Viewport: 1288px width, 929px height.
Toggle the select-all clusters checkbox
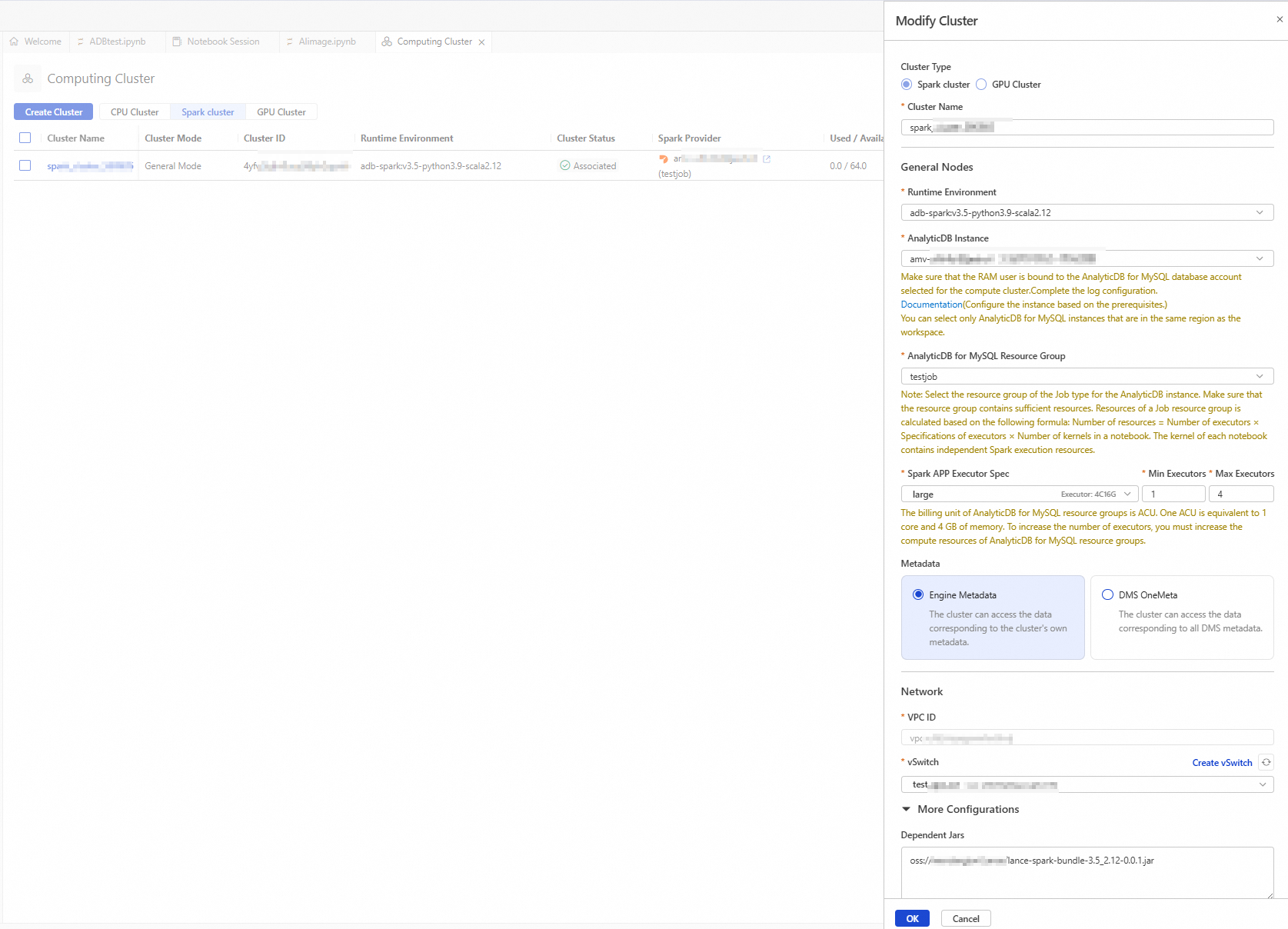click(x=25, y=138)
